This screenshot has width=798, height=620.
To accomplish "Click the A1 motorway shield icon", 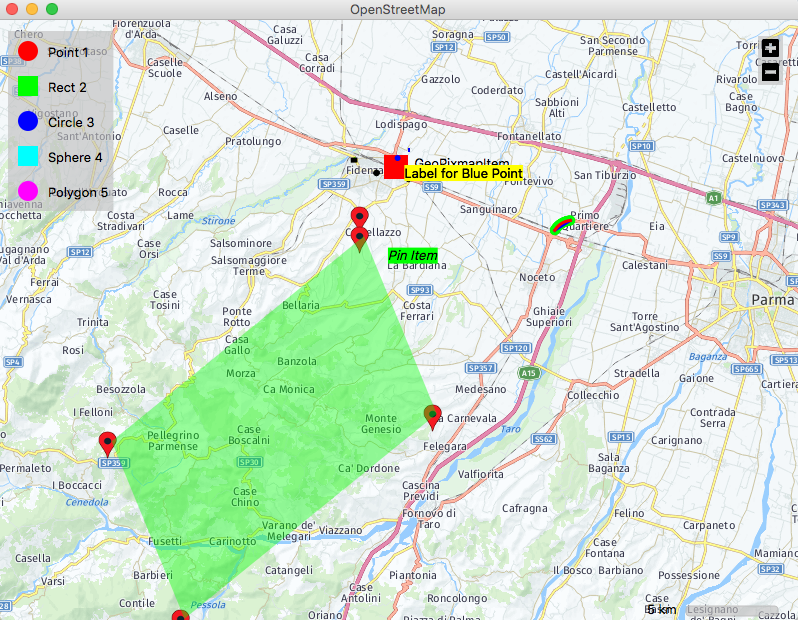I will 714,198.
